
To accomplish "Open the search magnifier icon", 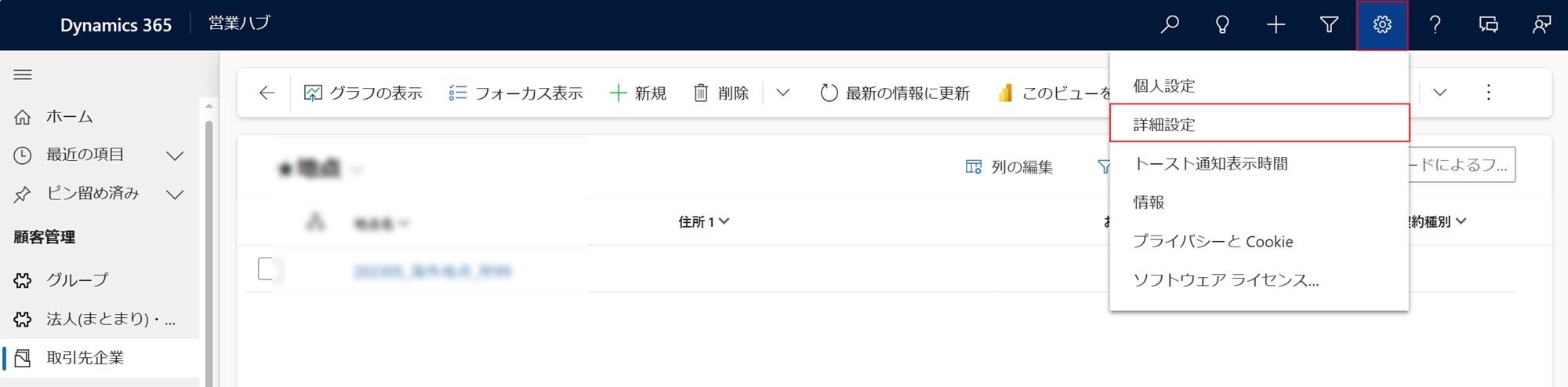I will [1170, 24].
